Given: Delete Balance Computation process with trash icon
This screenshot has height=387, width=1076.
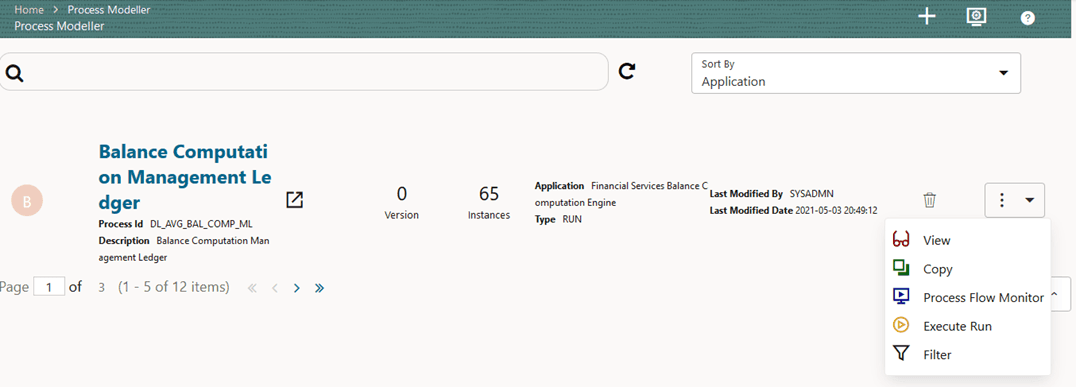Looking at the screenshot, I should coord(930,200).
